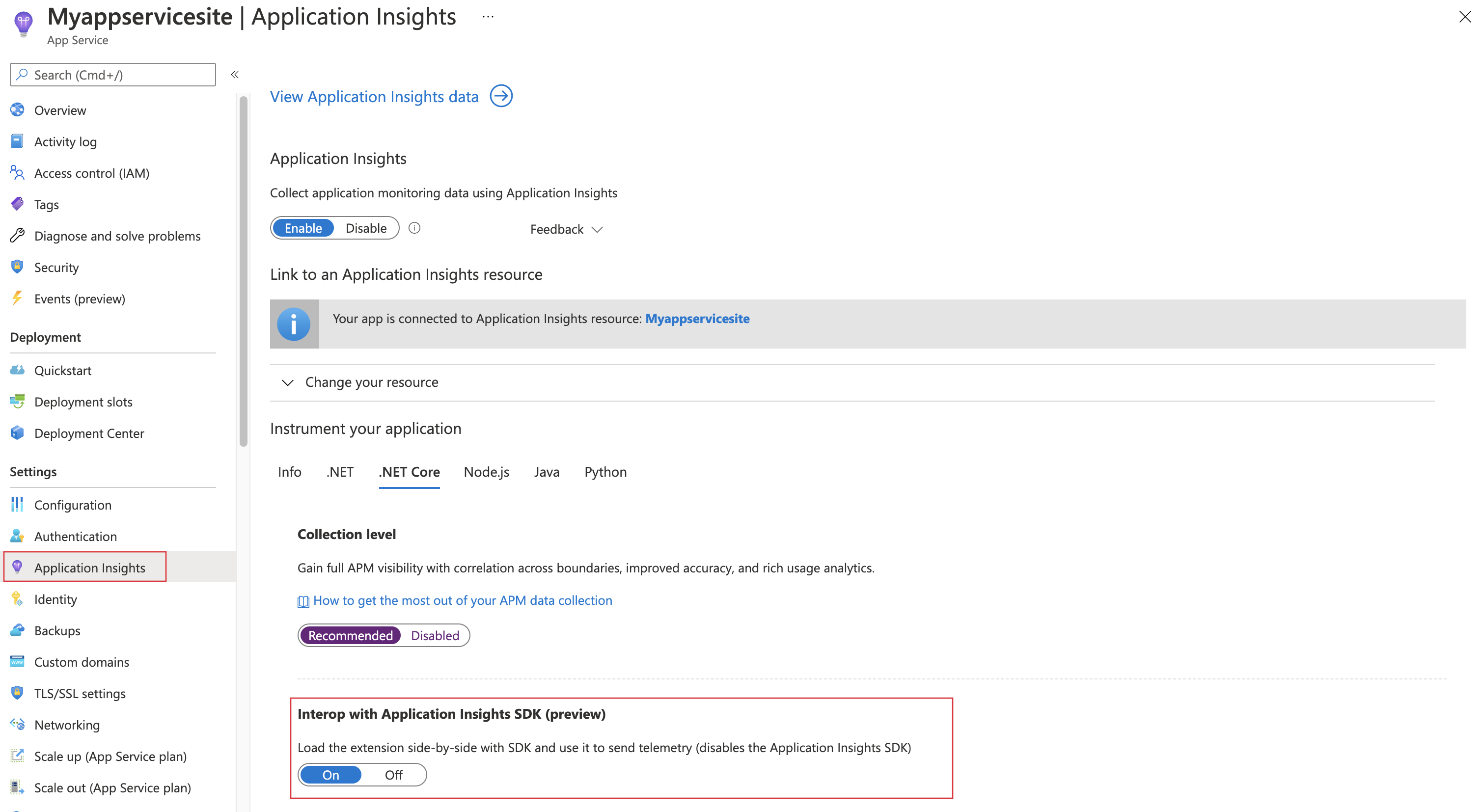Select the Python tab
Image resolution: width=1483 pixels, height=812 pixels.
click(604, 472)
